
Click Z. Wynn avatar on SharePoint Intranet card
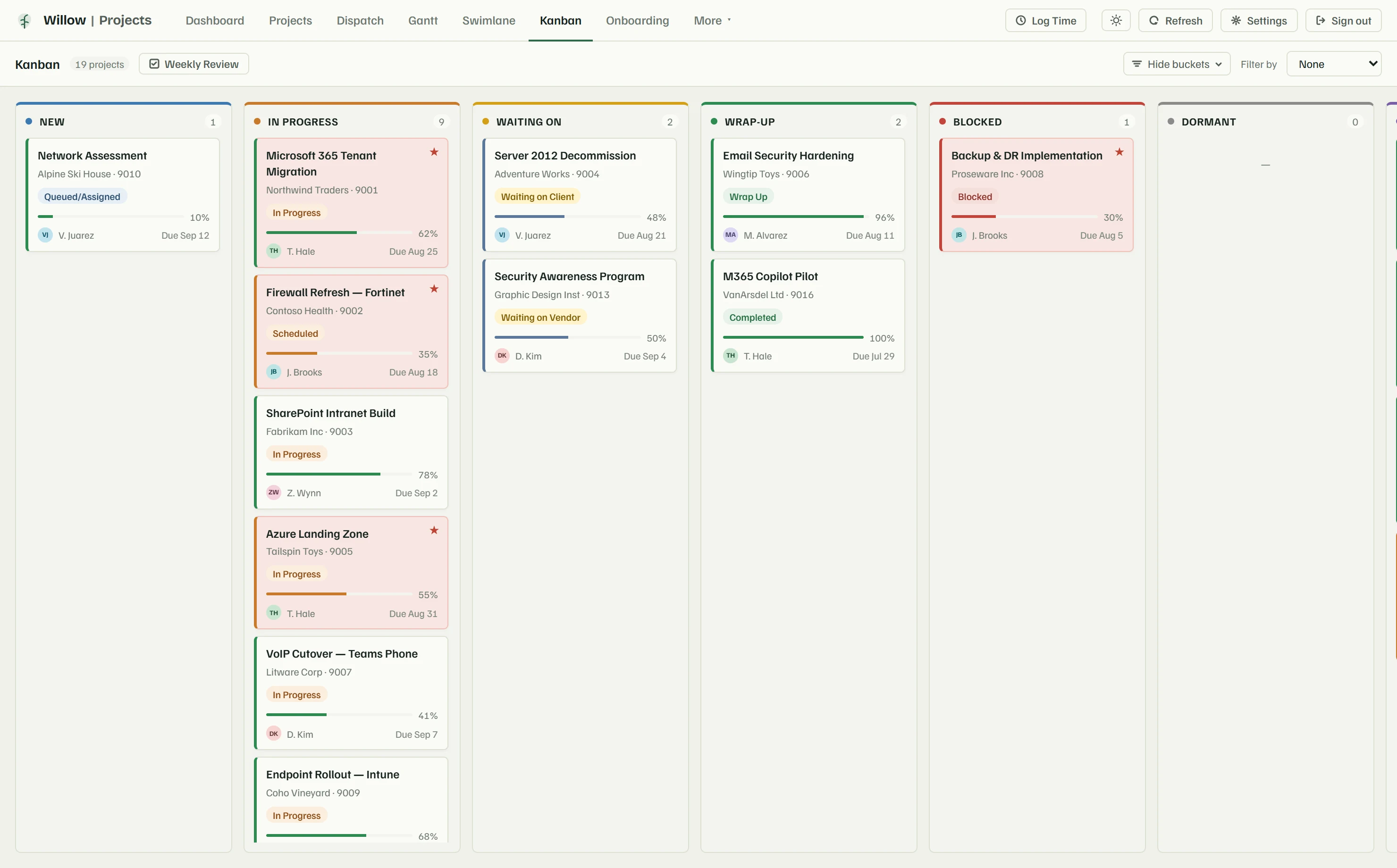pyautogui.click(x=274, y=492)
